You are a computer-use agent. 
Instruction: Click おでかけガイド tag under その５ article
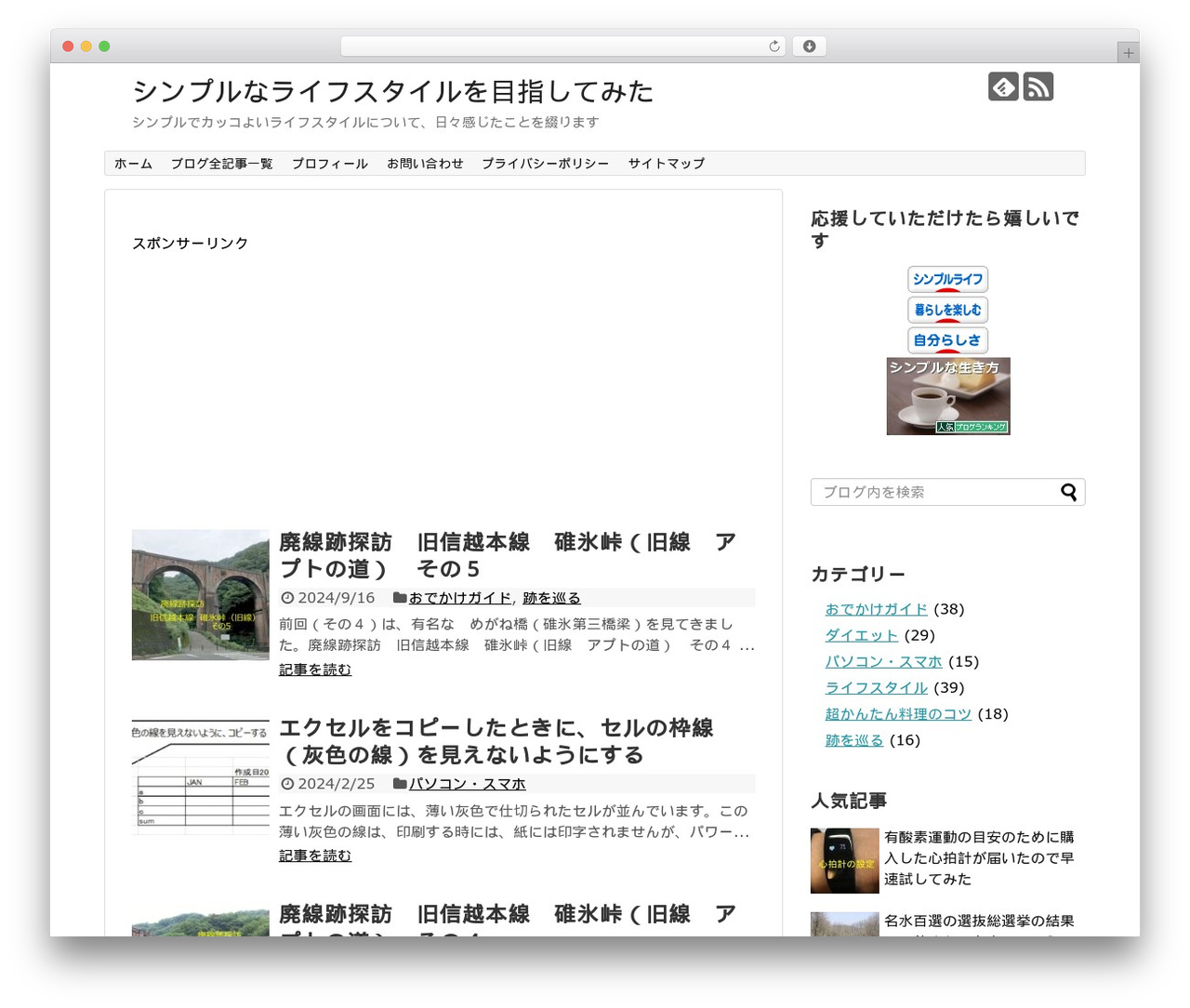point(460,598)
